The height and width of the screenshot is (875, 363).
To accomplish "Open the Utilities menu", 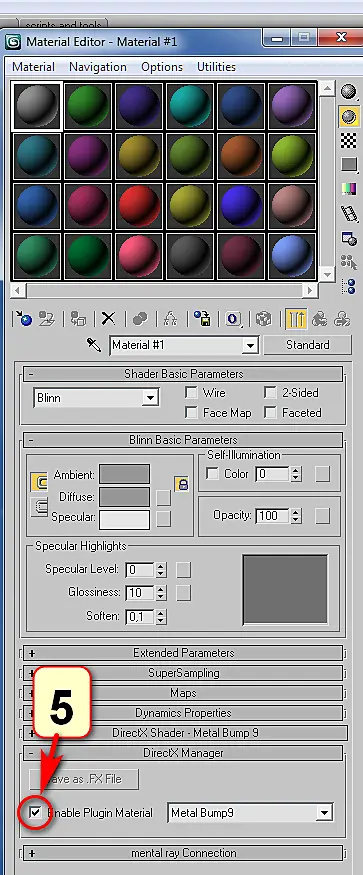I will (216, 66).
